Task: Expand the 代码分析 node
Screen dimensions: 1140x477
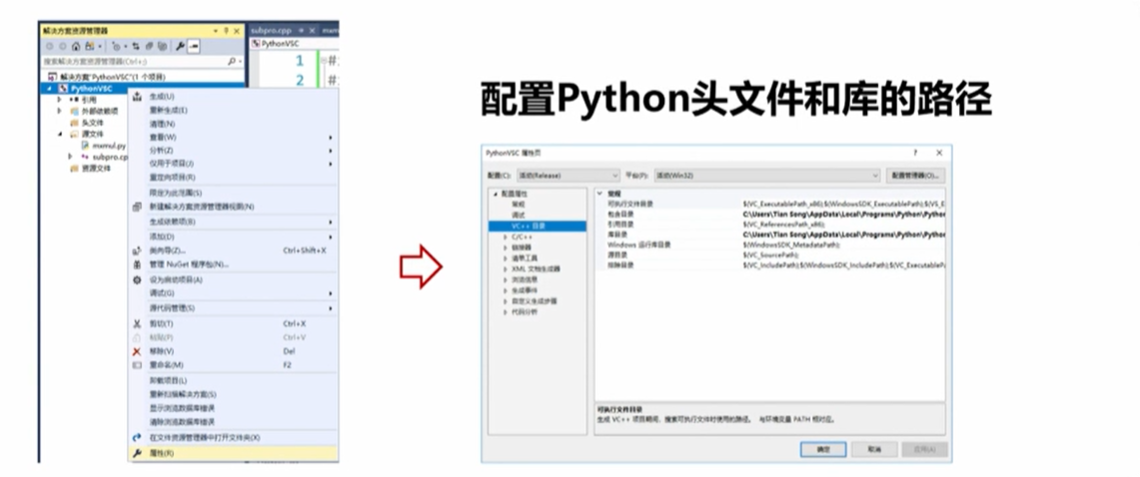Action: coord(506,311)
